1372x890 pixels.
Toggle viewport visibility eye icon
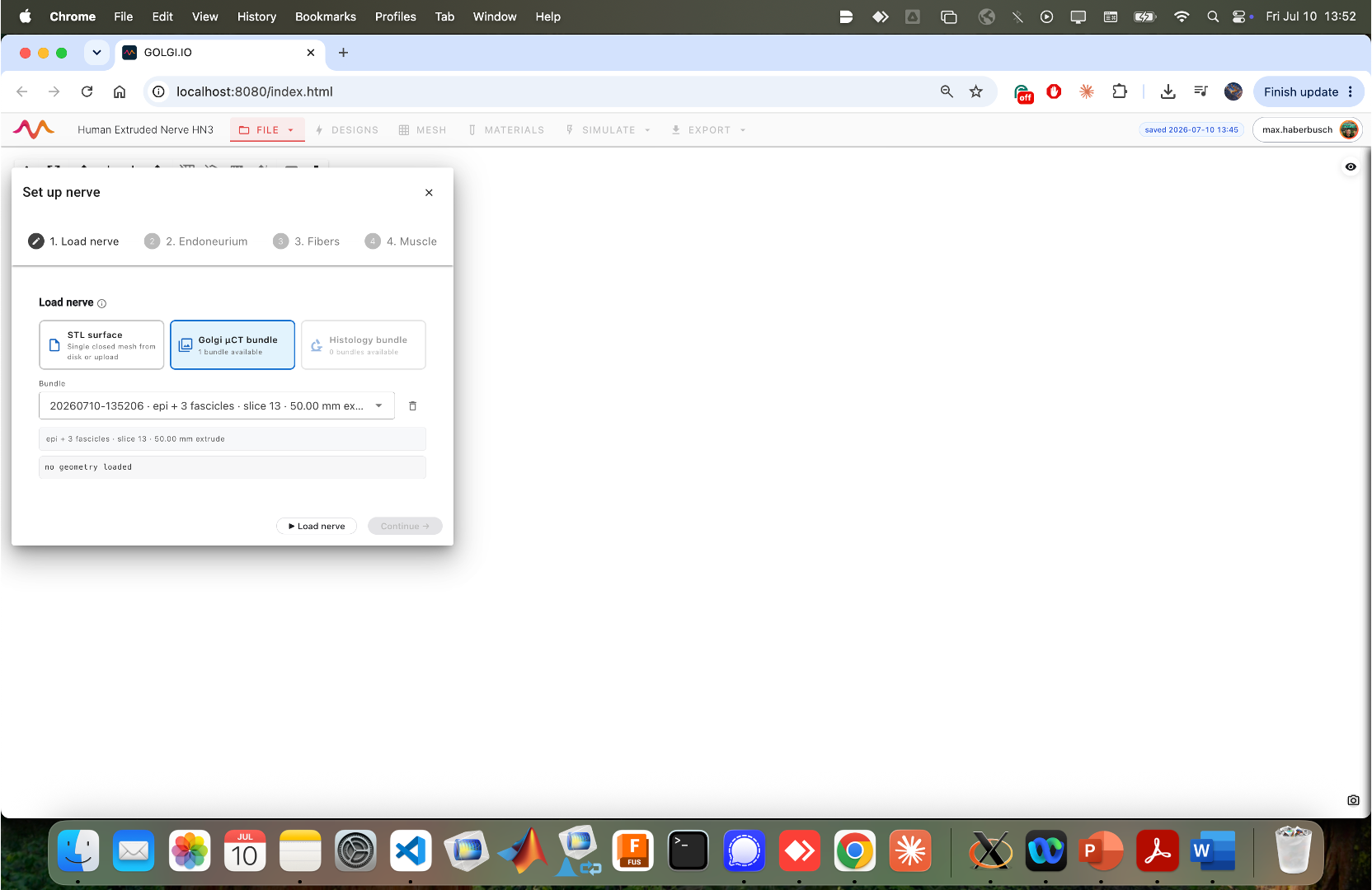[1351, 166]
